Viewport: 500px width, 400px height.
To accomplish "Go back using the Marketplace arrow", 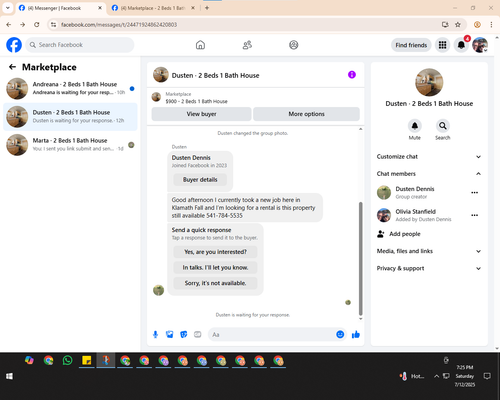I will pos(12,67).
